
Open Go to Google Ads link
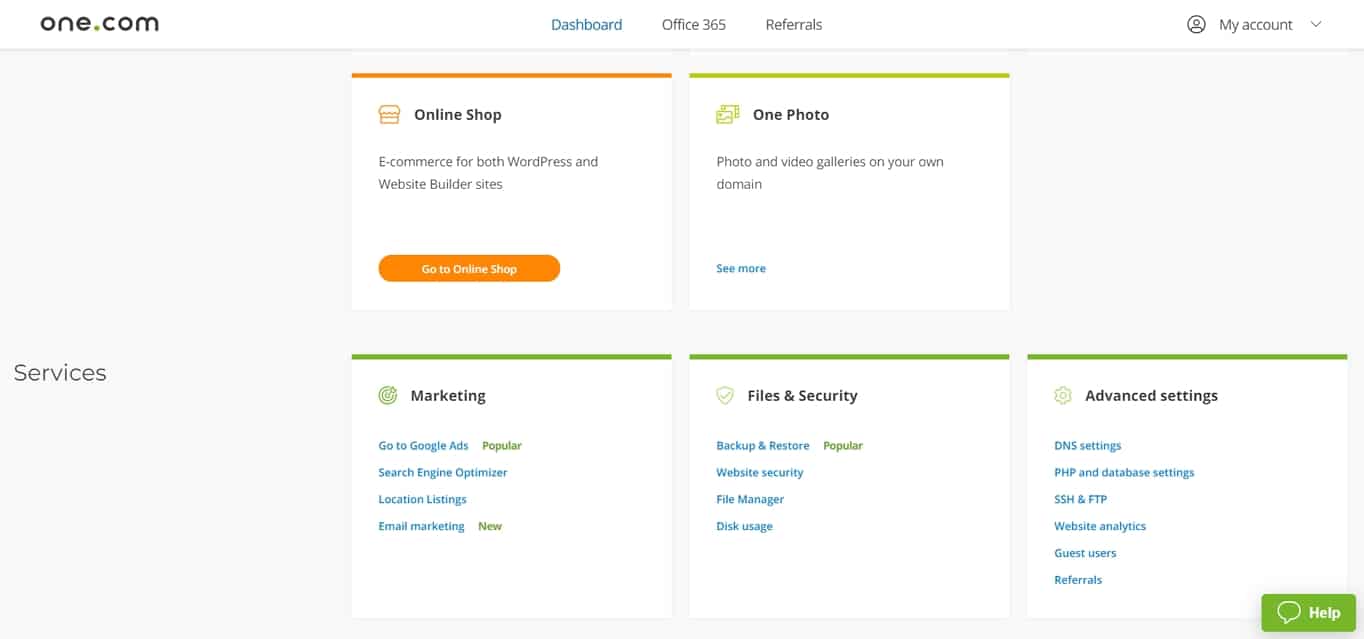coord(423,446)
